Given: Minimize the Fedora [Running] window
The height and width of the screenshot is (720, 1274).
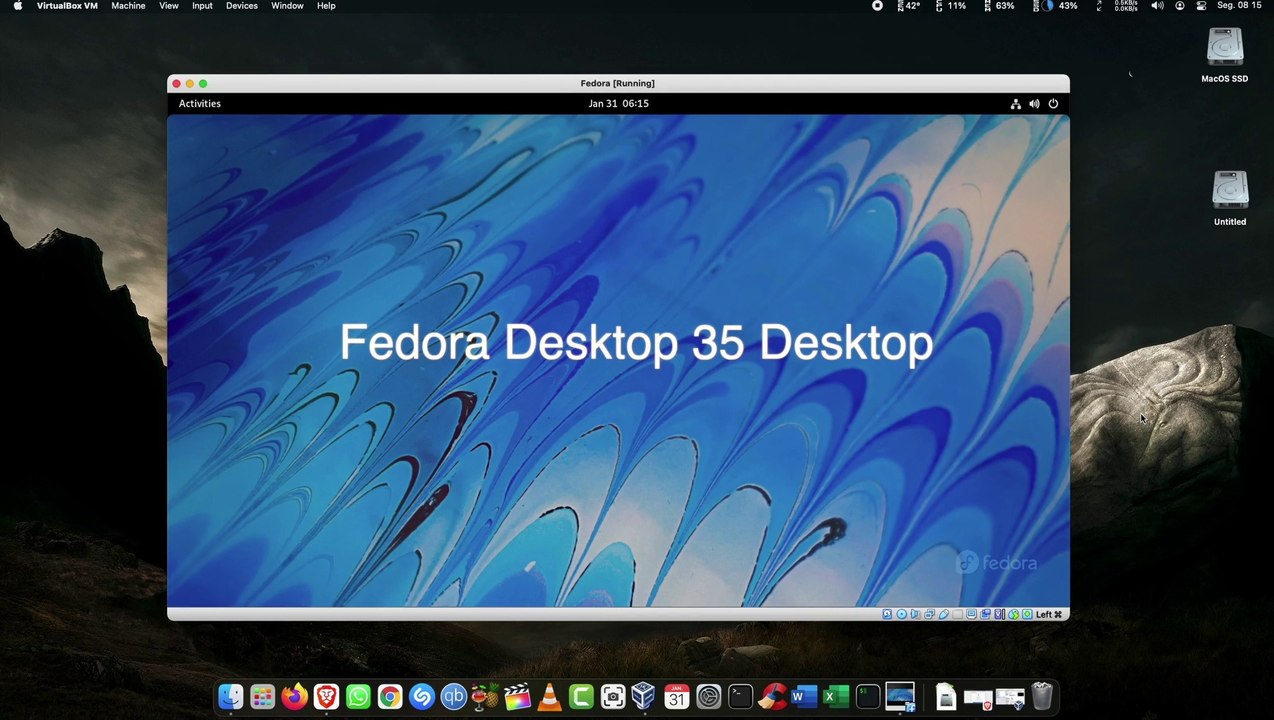Looking at the screenshot, I should pyautogui.click(x=189, y=84).
